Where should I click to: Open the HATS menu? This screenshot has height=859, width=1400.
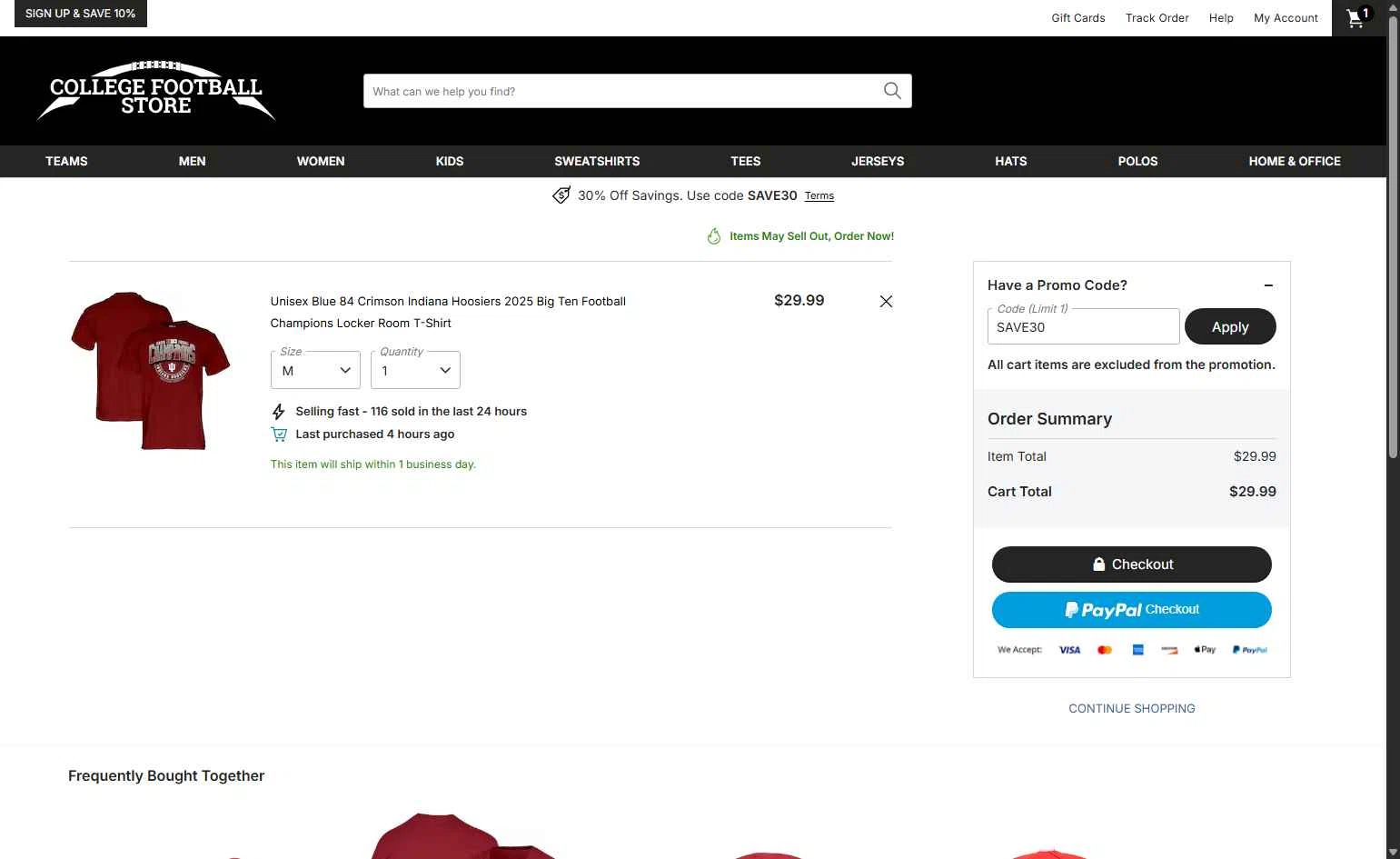pyautogui.click(x=1011, y=161)
